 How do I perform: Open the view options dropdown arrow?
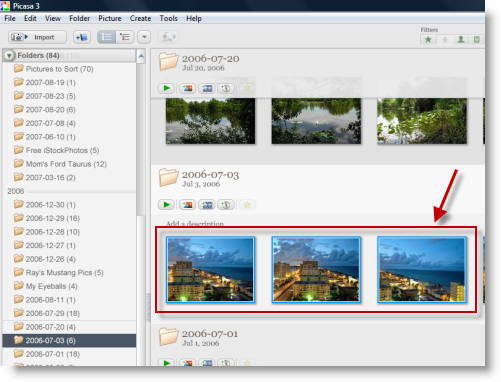pos(144,37)
